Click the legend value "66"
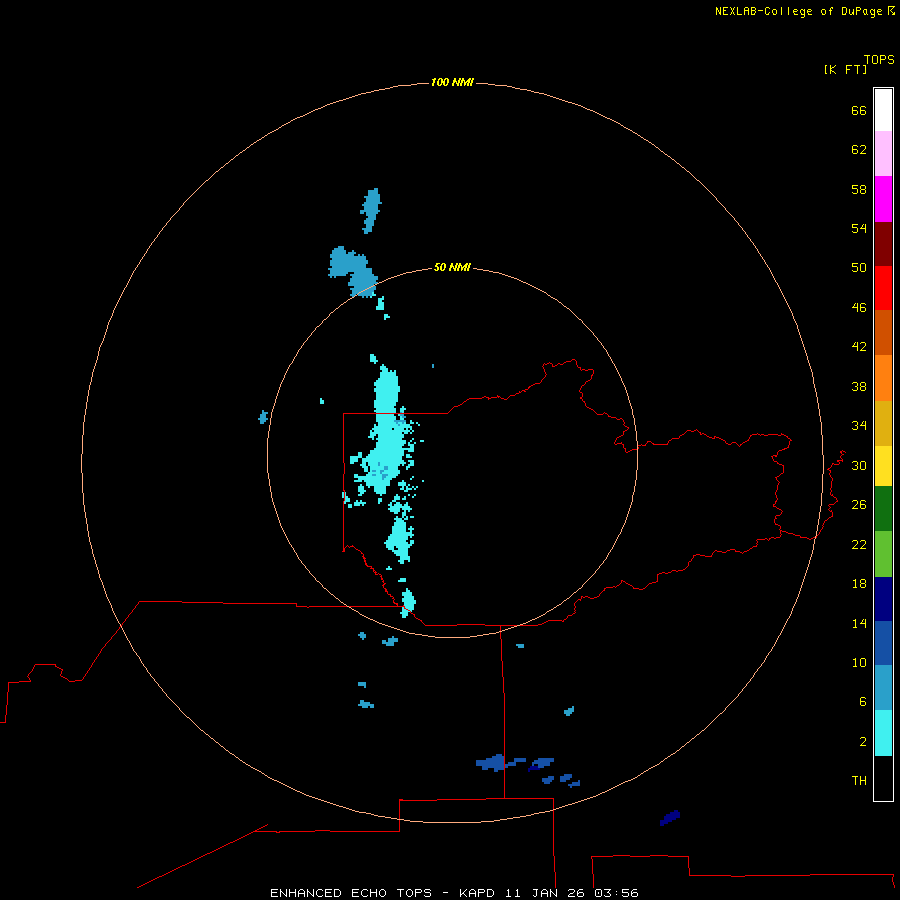Screen dimensions: 900x900 tap(859, 110)
